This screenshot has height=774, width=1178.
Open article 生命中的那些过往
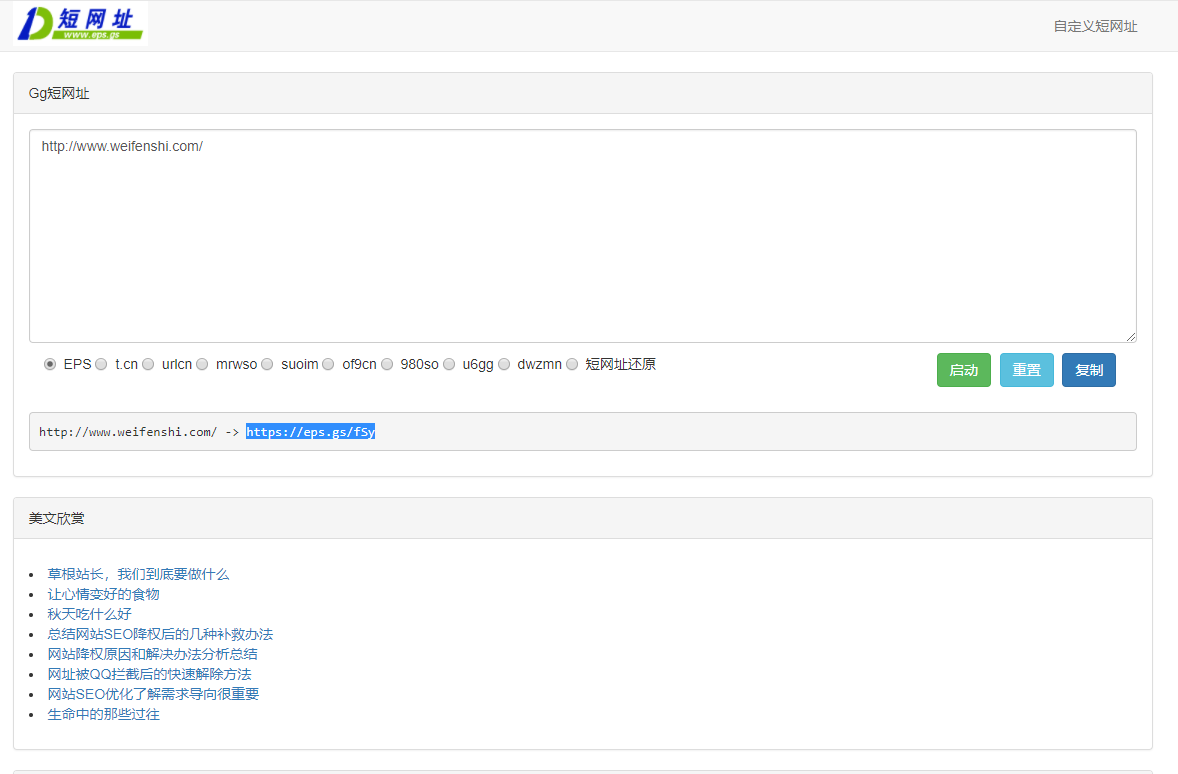tap(103, 714)
